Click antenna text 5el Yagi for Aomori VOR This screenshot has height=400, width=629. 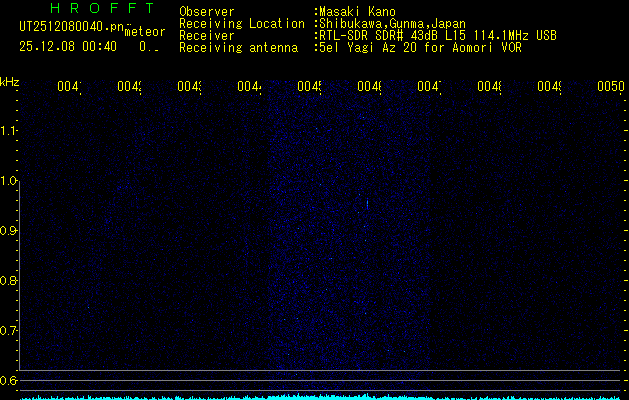click(420, 48)
